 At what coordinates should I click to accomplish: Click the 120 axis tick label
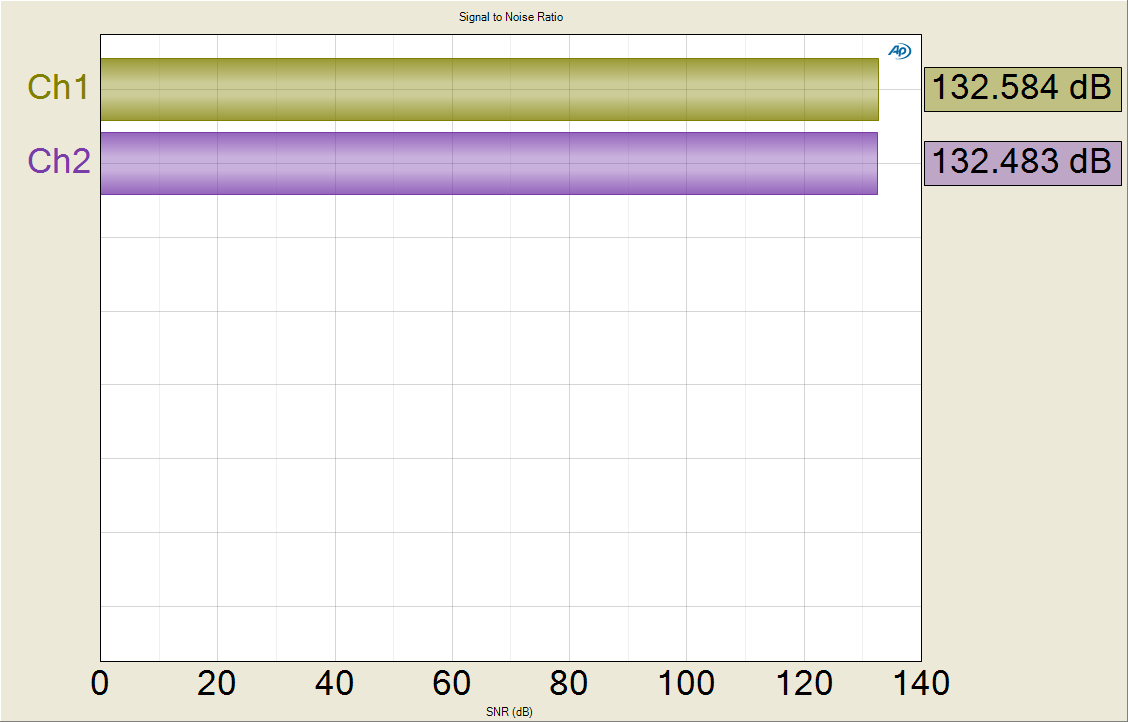(x=804, y=683)
